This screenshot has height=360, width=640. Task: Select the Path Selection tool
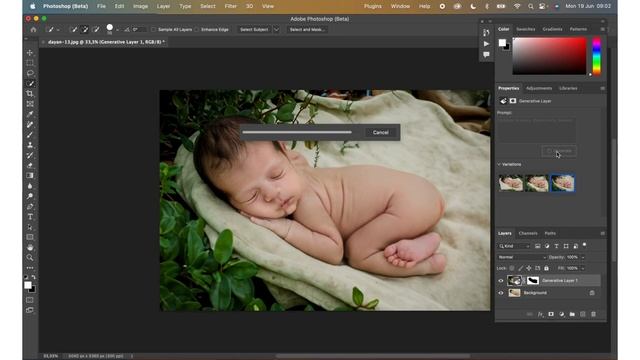click(x=30, y=227)
